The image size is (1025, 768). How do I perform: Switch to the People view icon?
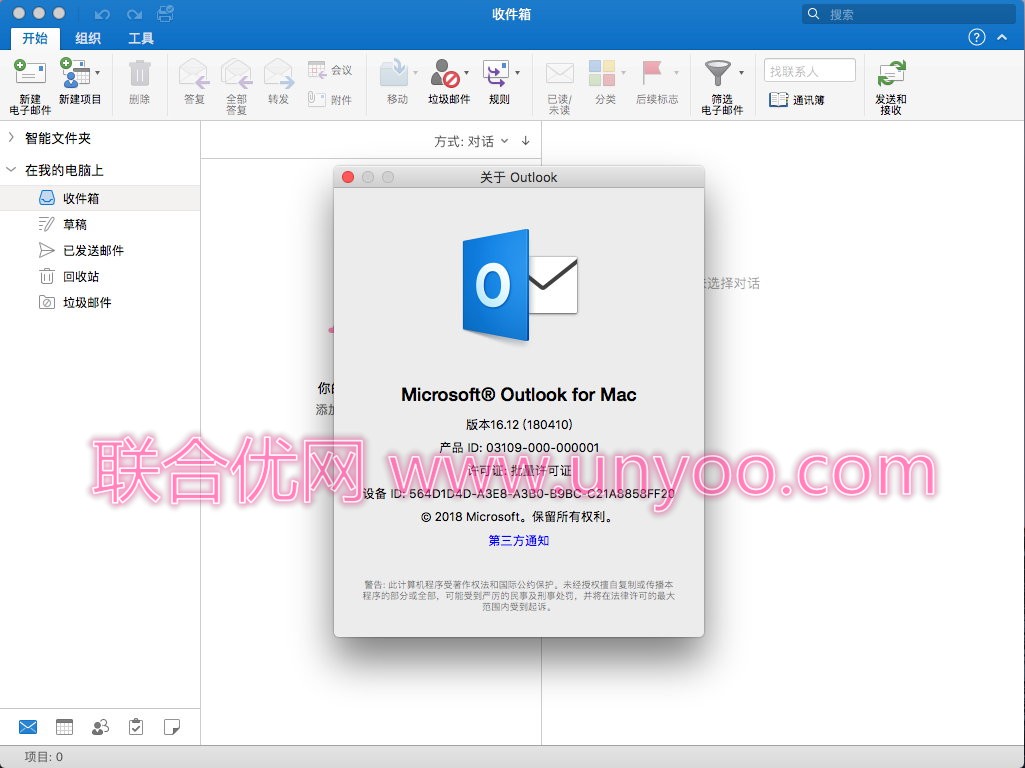coord(100,727)
